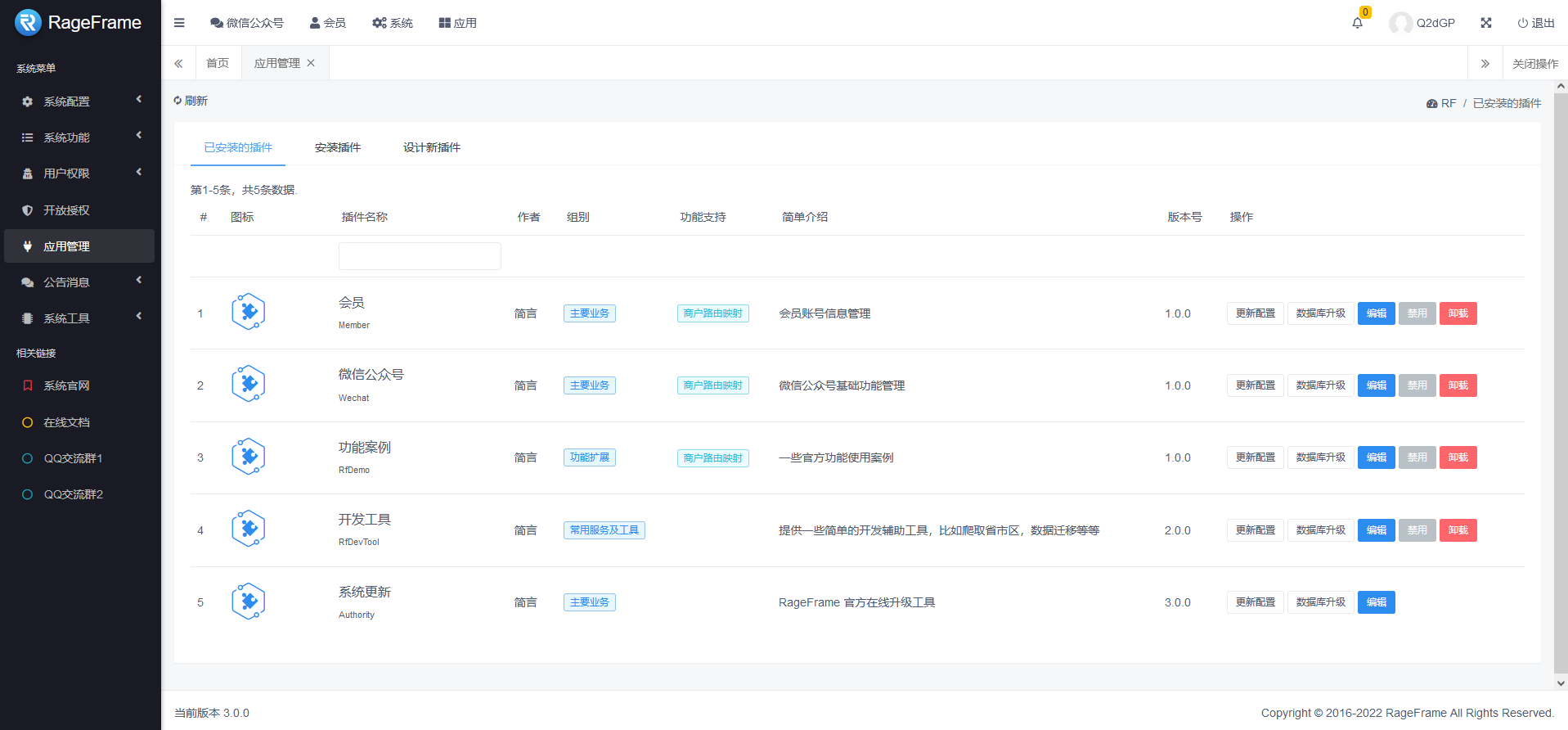Click the 用户权限 lock icon in sidebar

coord(28,173)
